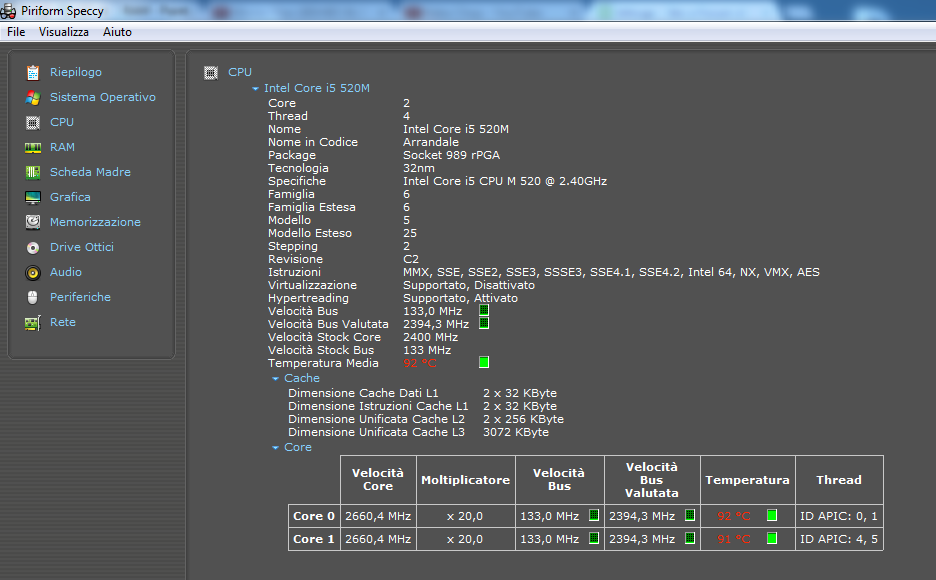Click the CPU heading link in main panel
This screenshot has width=936, height=580.
tap(240, 72)
